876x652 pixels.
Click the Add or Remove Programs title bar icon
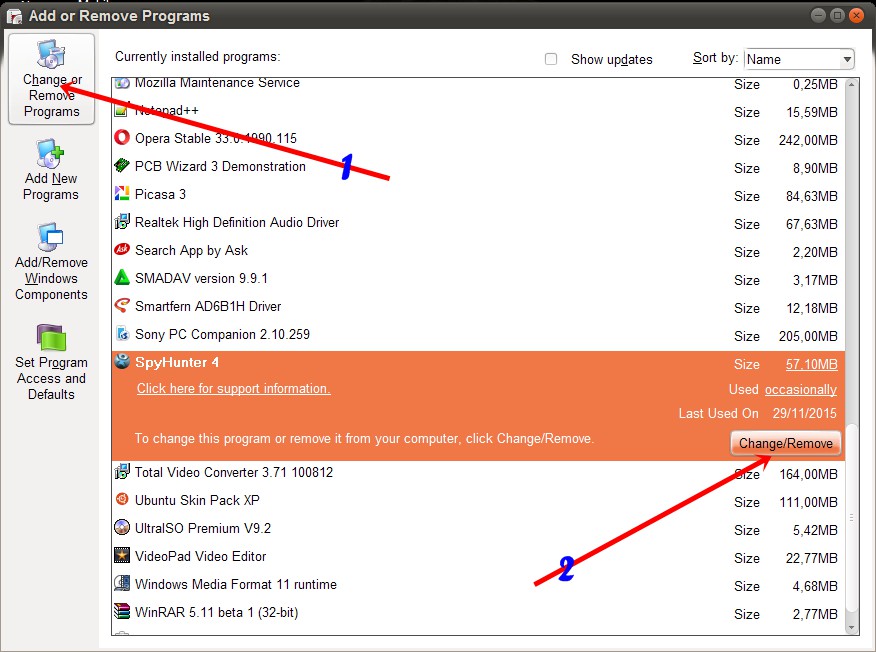pos(14,16)
